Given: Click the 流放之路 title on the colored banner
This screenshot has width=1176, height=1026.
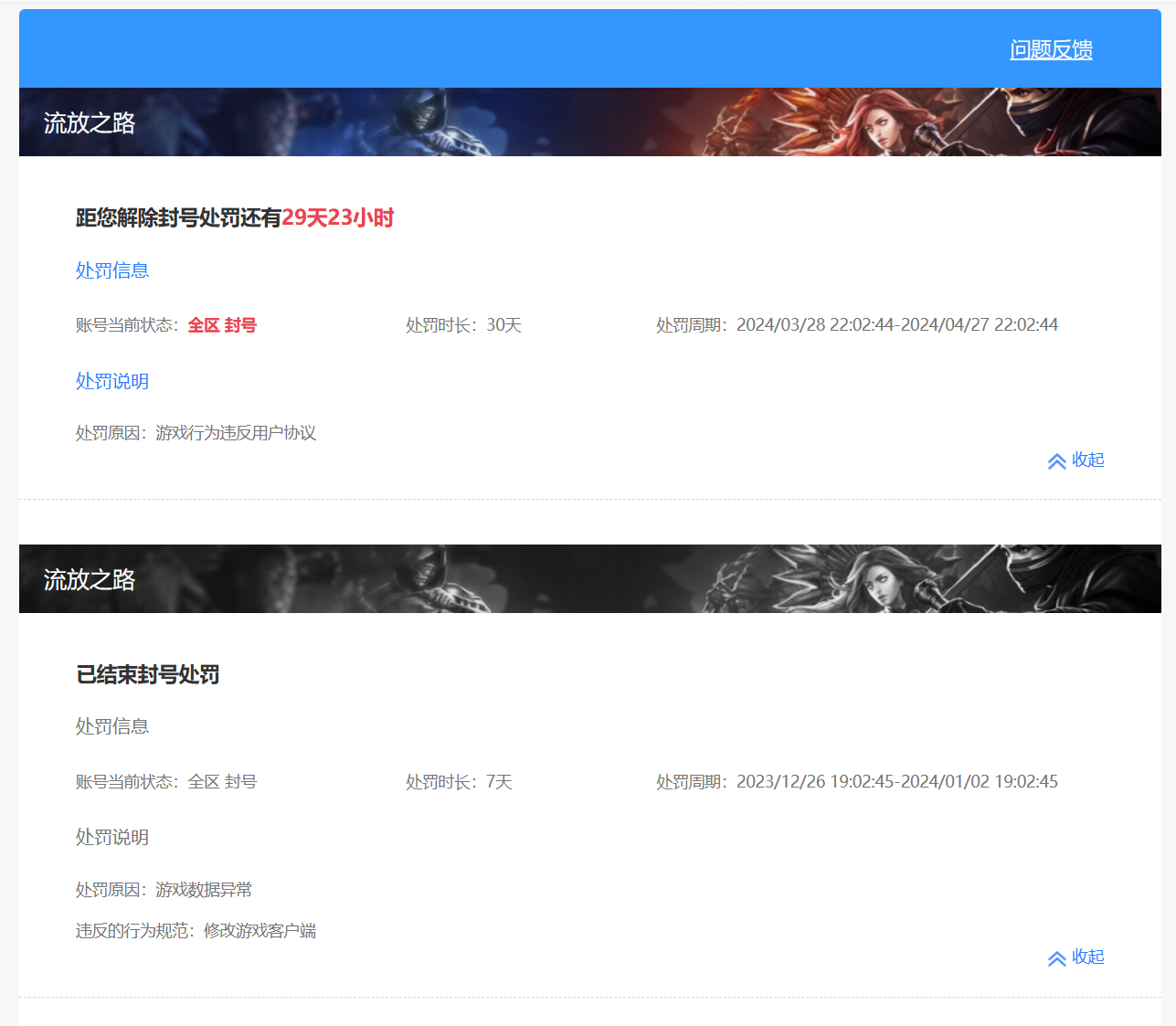Looking at the screenshot, I should (x=90, y=122).
